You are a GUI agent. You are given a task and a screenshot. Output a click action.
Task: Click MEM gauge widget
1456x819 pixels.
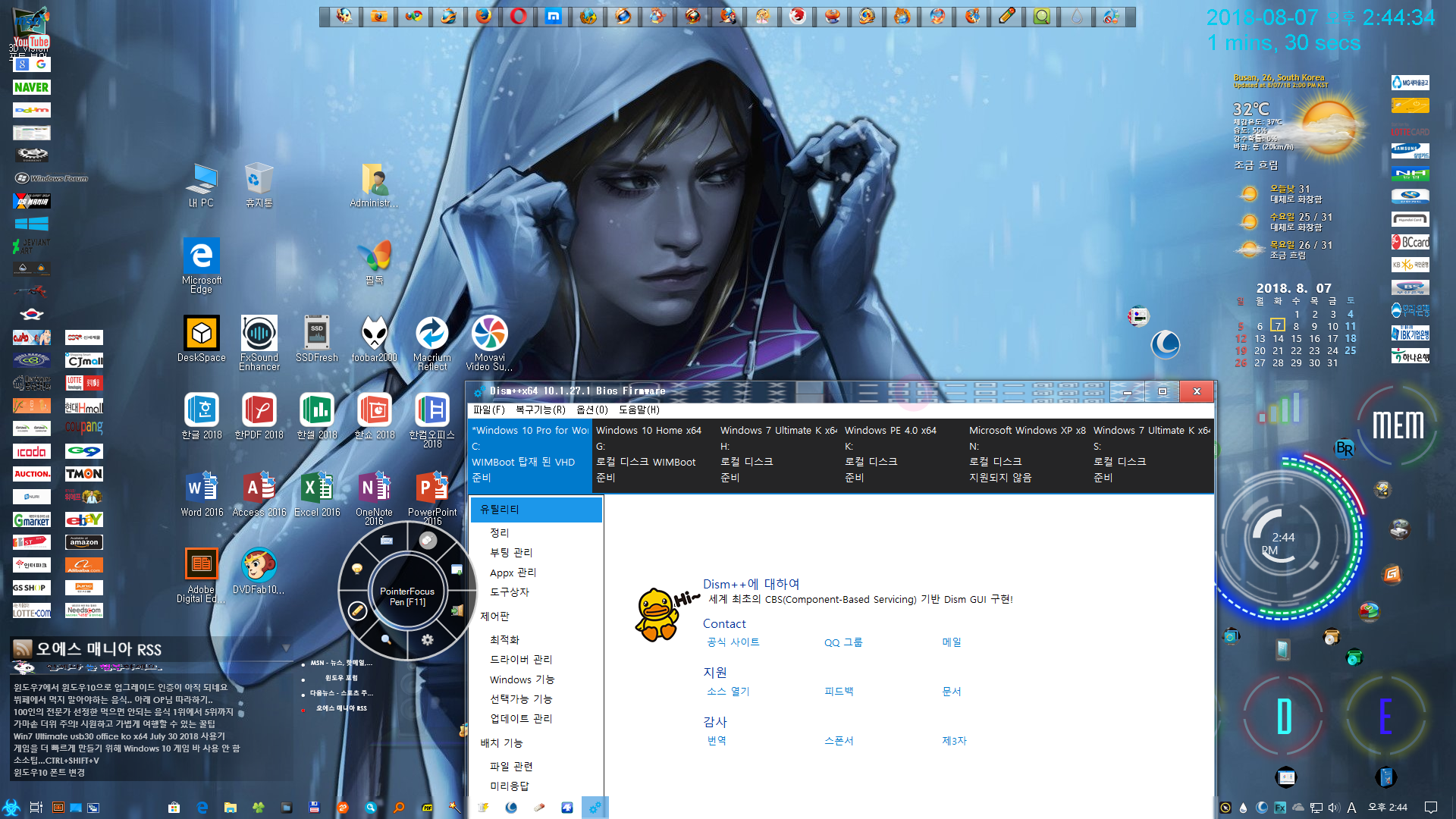click(1398, 425)
